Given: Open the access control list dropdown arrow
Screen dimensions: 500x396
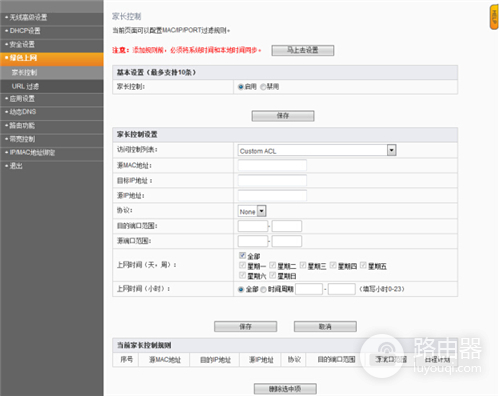Looking at the screenshot, I should (392, 150).
